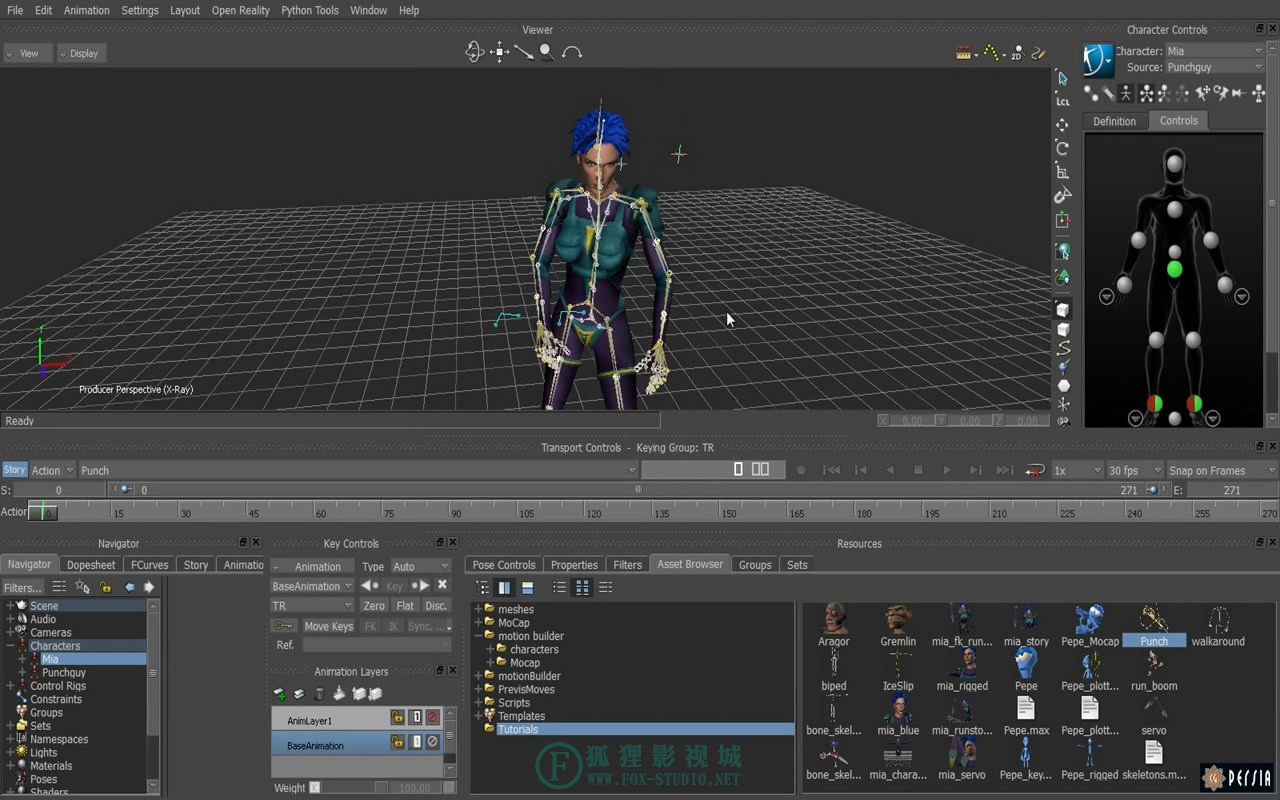Choose the arrow selection tool in viewer sidebar
The image size is (1280, 800).
coord(1062,78)
